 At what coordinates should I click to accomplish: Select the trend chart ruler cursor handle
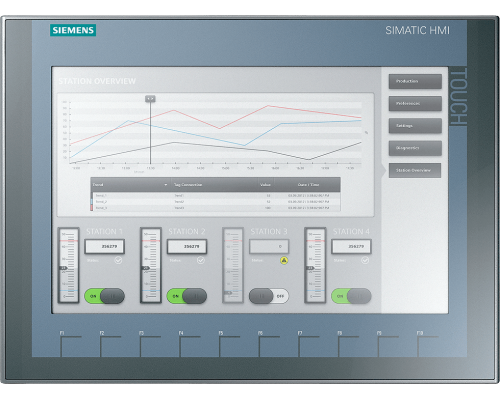click(x=150, y=99)
